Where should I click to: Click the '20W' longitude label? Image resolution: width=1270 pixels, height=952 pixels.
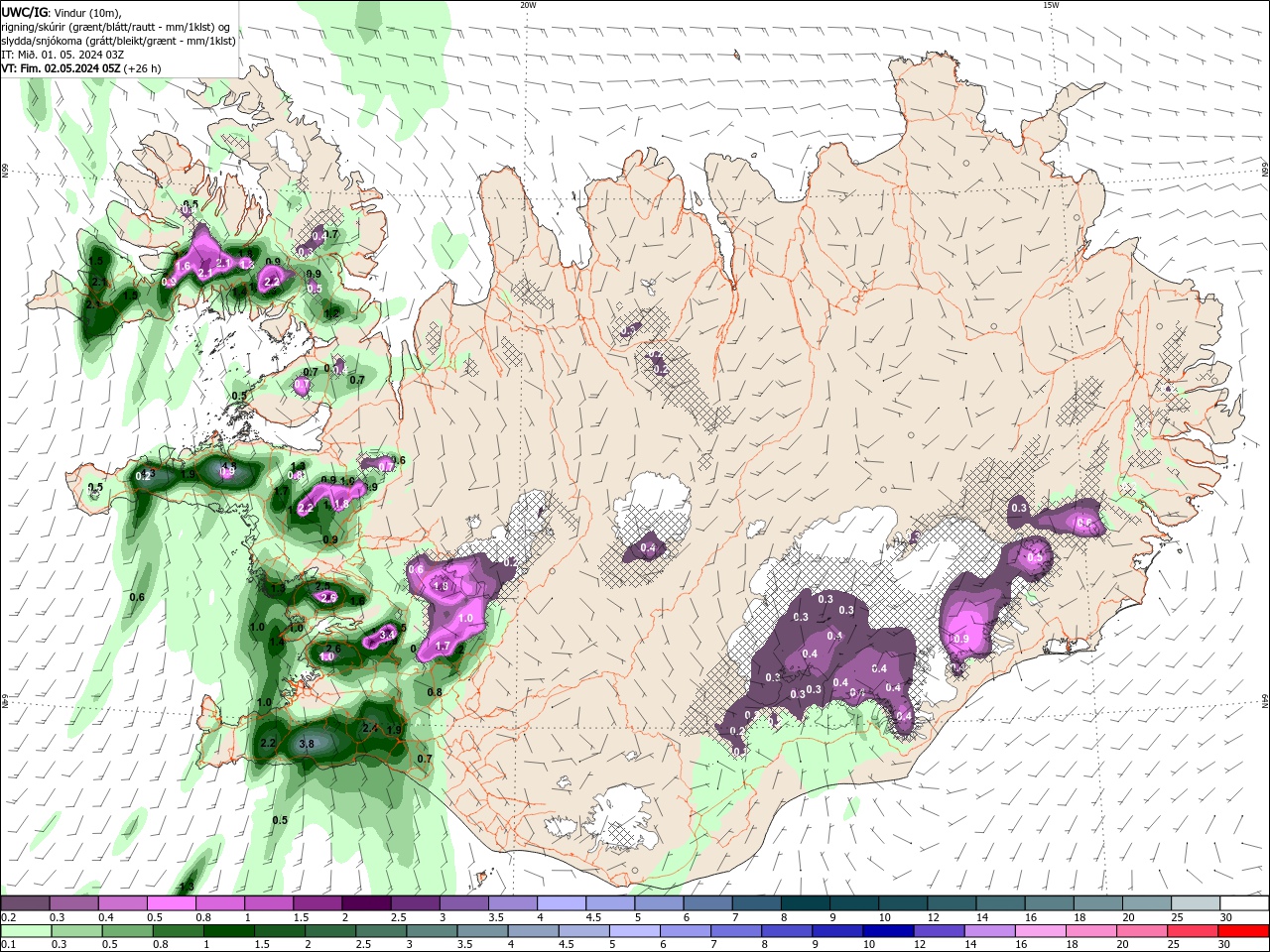527,5
